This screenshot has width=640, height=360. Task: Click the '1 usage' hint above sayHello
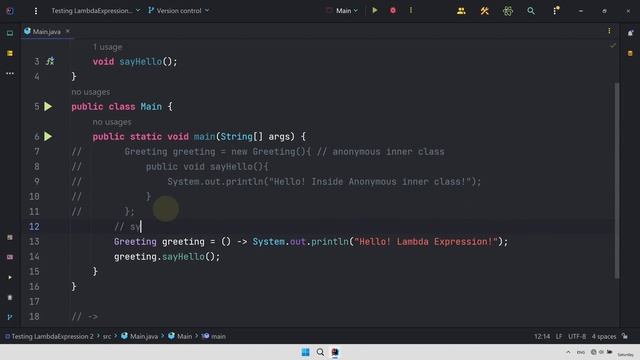click(107, 47)
